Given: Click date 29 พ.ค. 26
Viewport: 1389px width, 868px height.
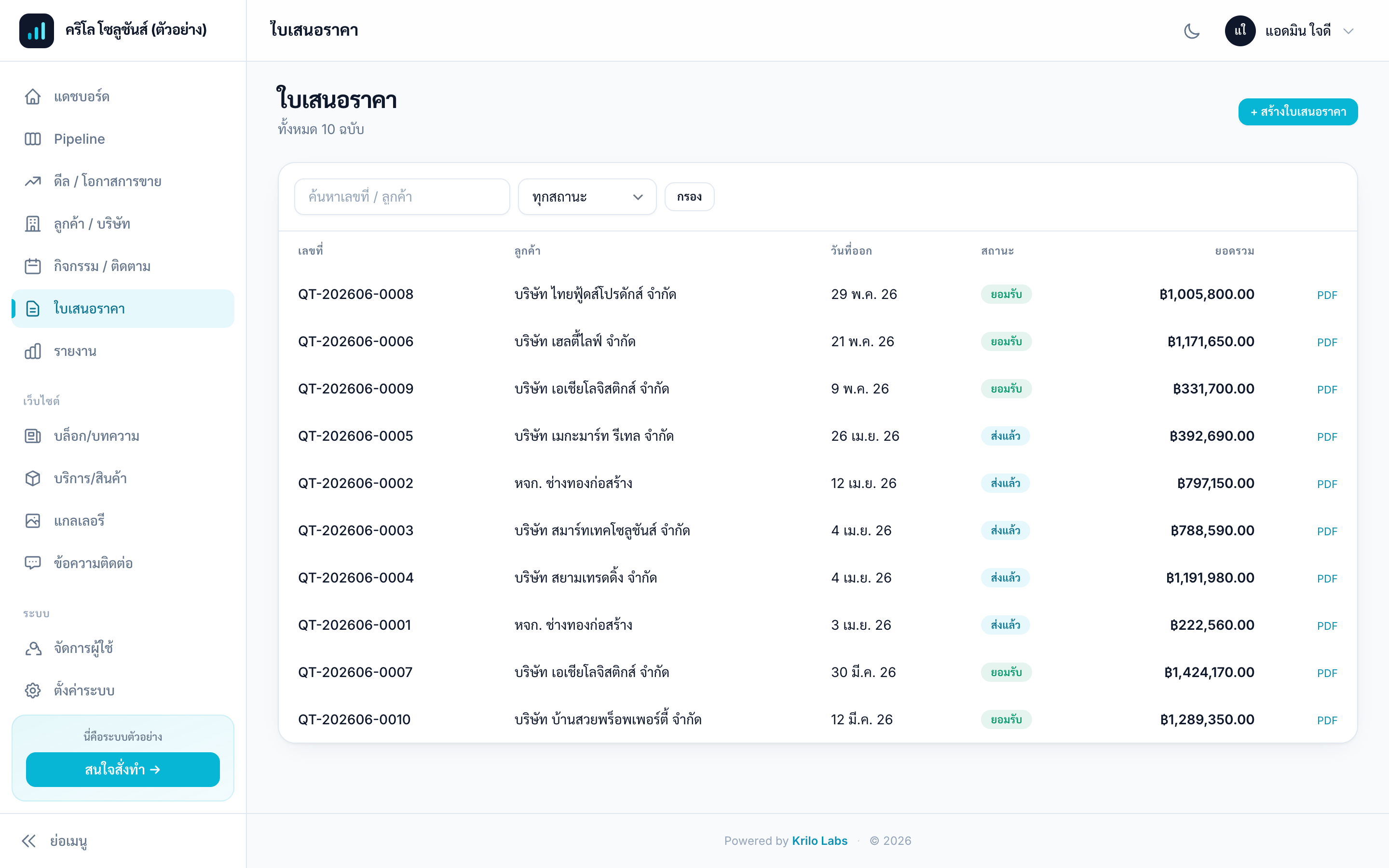Looking at the screenshot, I should click(x=864, y=295).
